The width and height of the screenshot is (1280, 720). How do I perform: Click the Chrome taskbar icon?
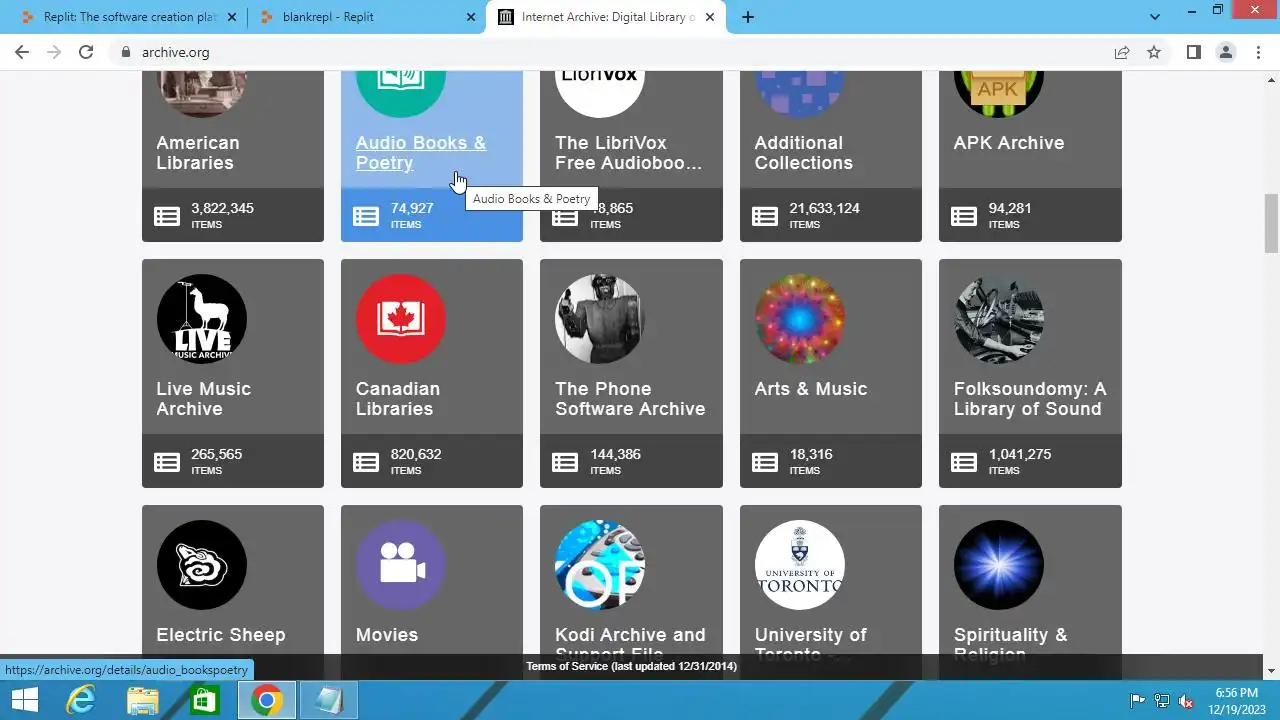pyautogui.click(x=266, y=701)
